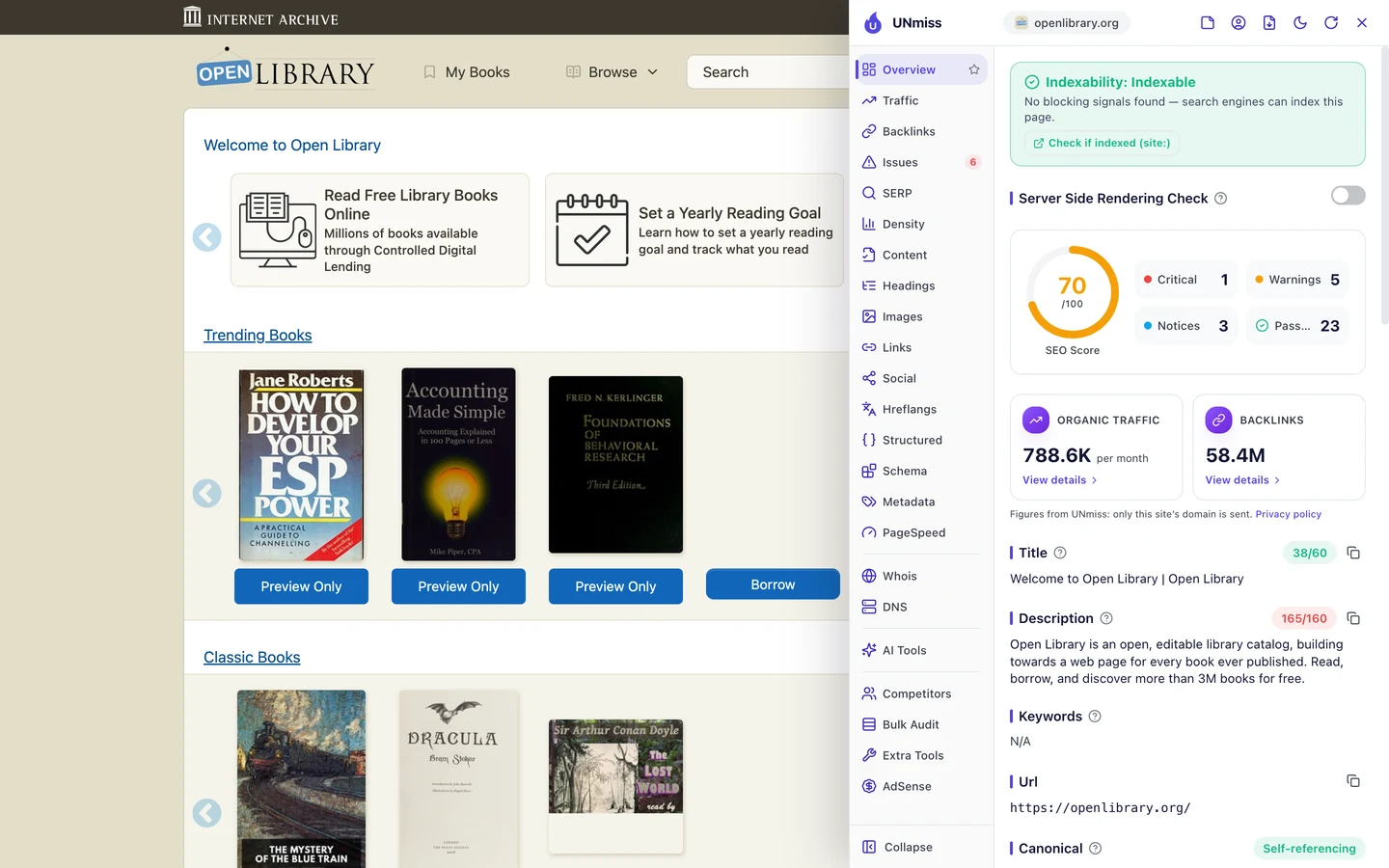This screenshot has height=868, width=1389.
Task: Show help for Description field
Action: [x=1106, y=618]
